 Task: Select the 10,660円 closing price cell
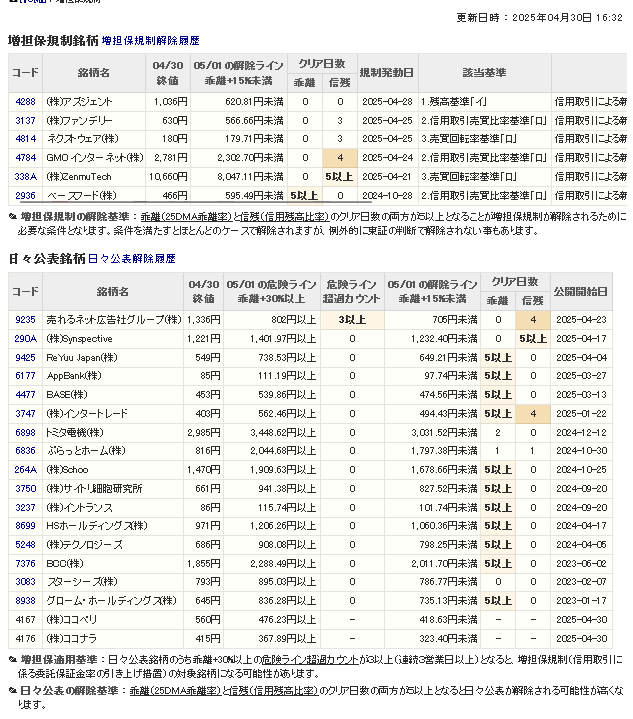168,177
